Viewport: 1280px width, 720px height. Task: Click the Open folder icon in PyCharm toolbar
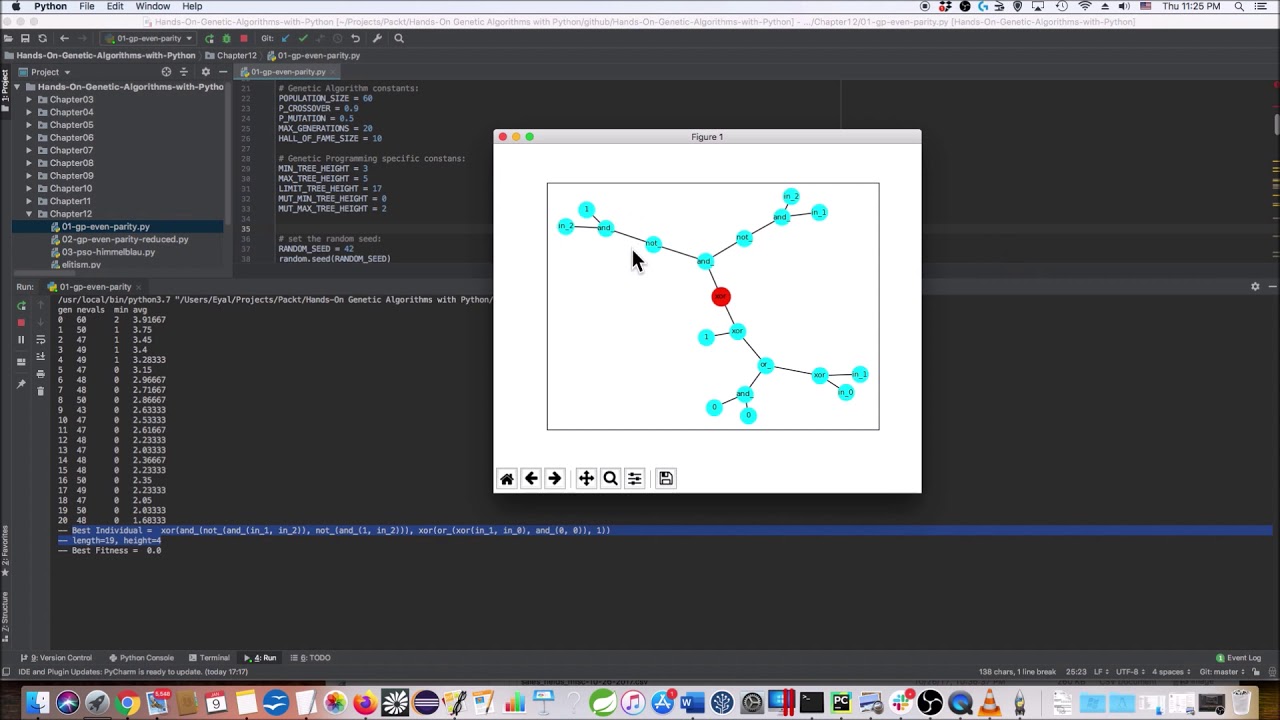[9, 38]
